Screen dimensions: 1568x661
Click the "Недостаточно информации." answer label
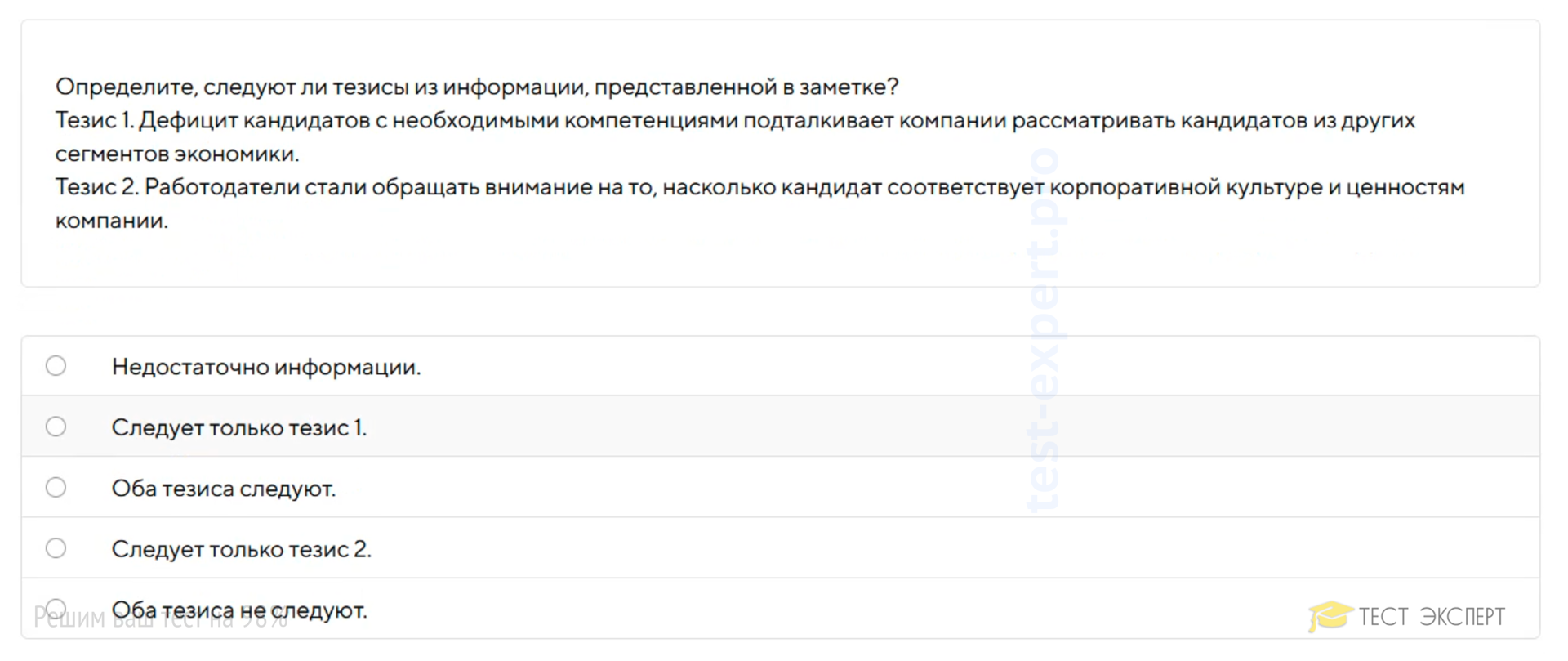pyautogui.click(x=266, y=368)
